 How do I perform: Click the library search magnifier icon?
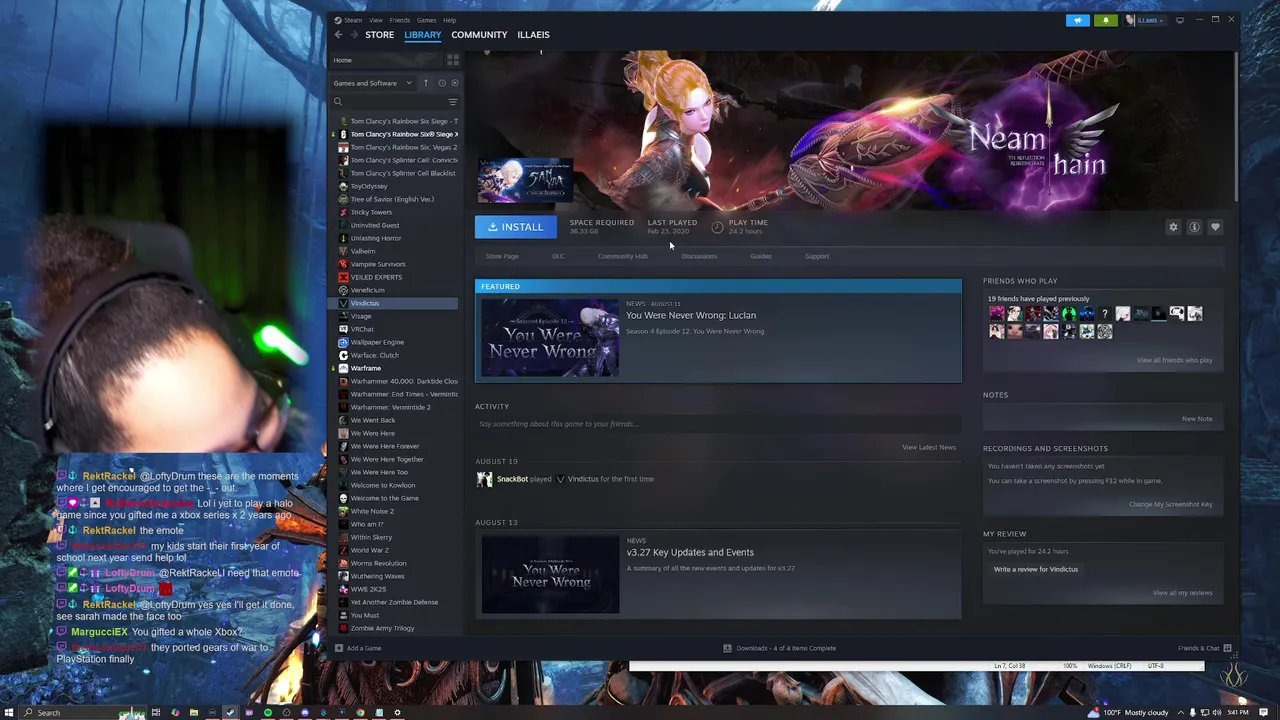338,102
